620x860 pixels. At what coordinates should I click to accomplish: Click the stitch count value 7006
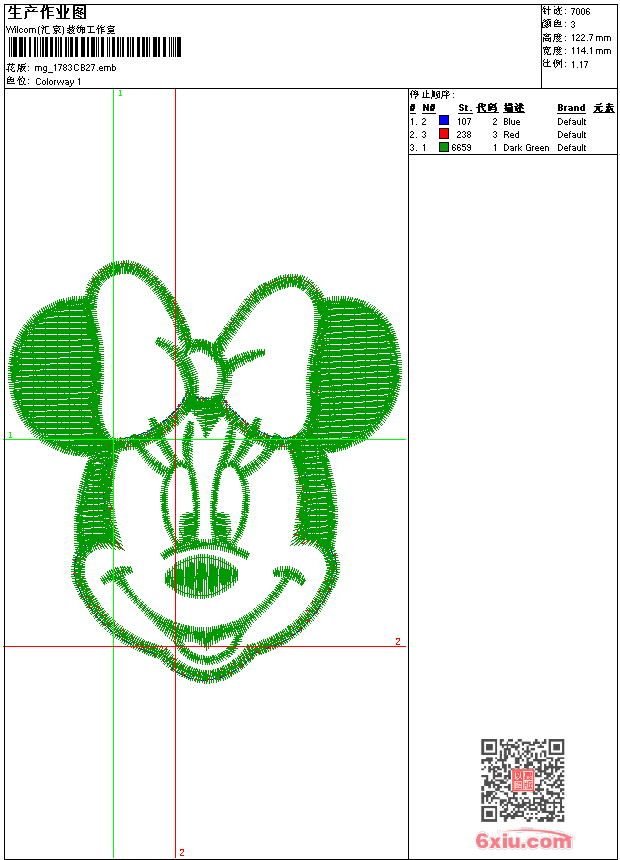[580, 12]
